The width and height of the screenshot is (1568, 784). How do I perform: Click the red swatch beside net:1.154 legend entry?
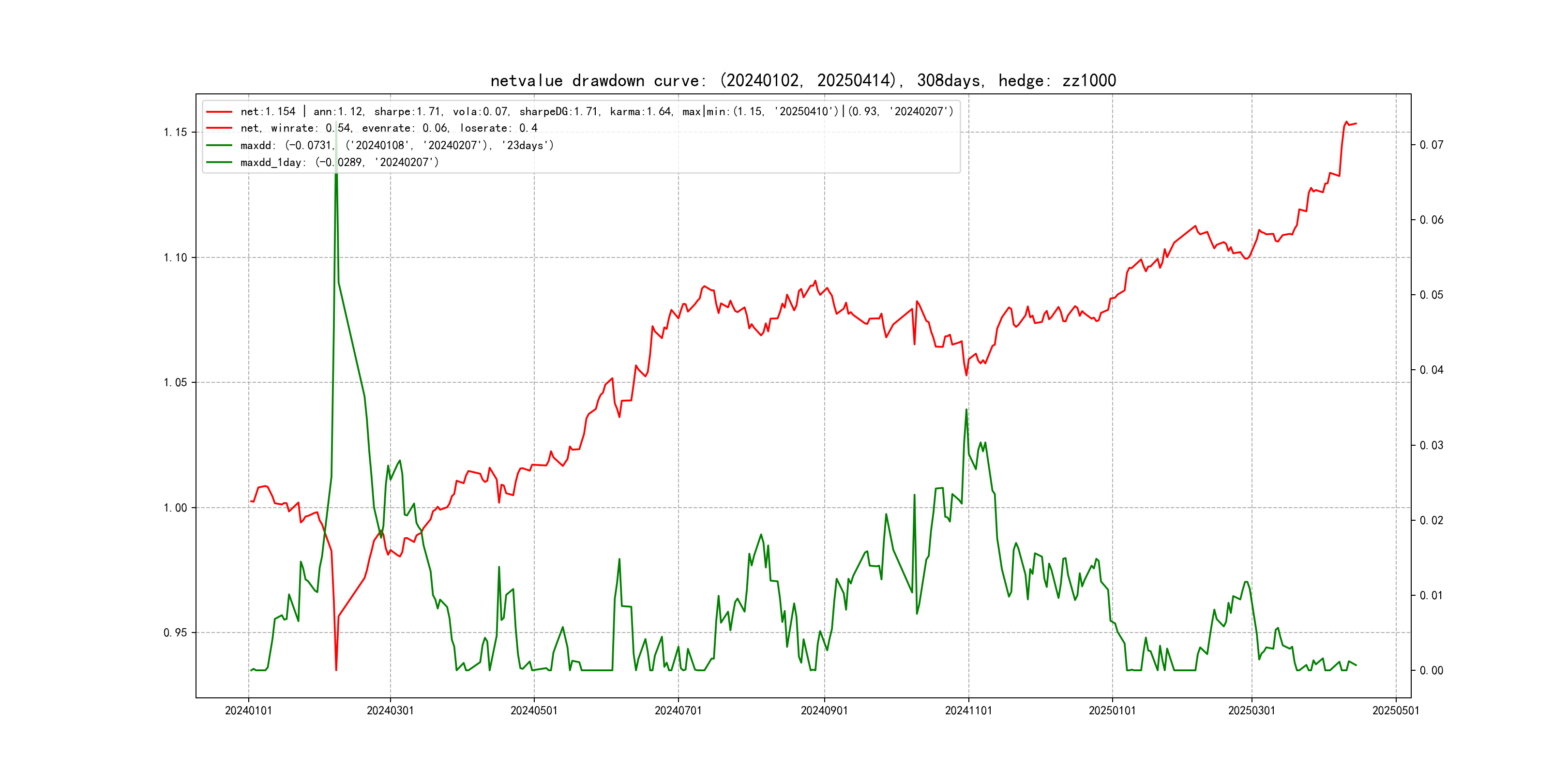pos(219,112)
